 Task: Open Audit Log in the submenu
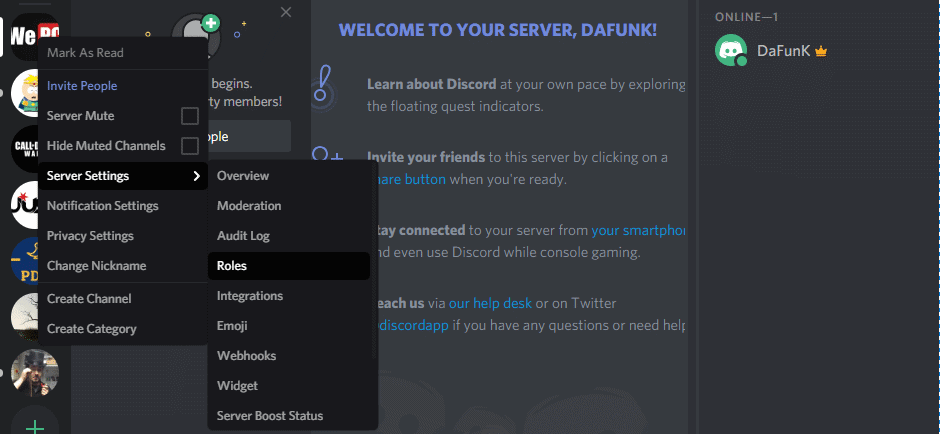click(289, 236)
